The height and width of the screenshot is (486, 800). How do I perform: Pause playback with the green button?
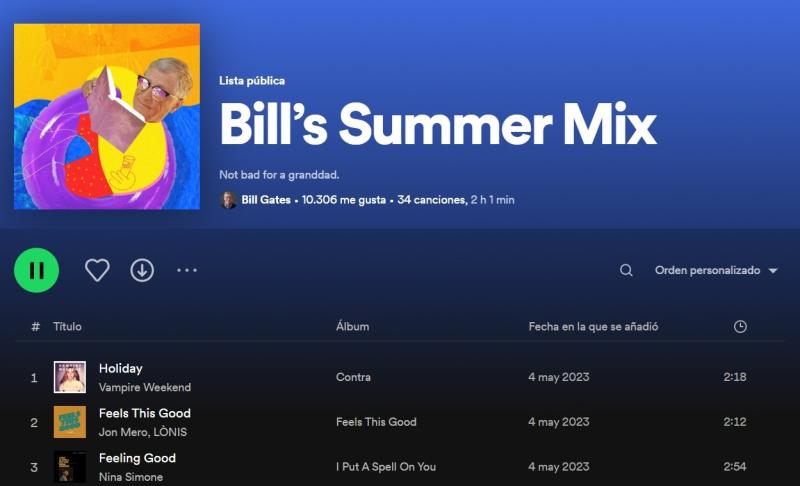36,270
